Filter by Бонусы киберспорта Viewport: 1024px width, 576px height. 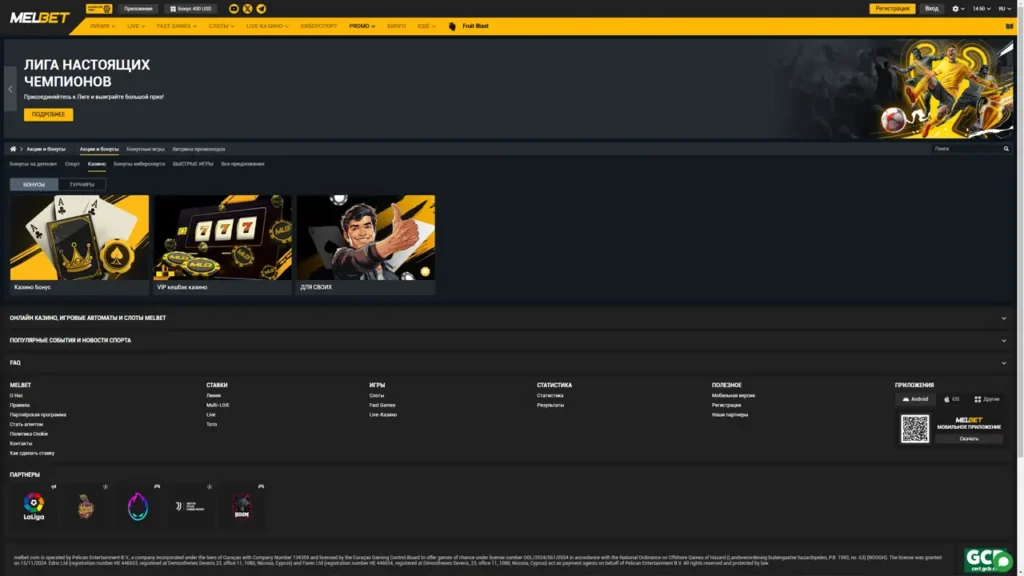click(139, 164)
